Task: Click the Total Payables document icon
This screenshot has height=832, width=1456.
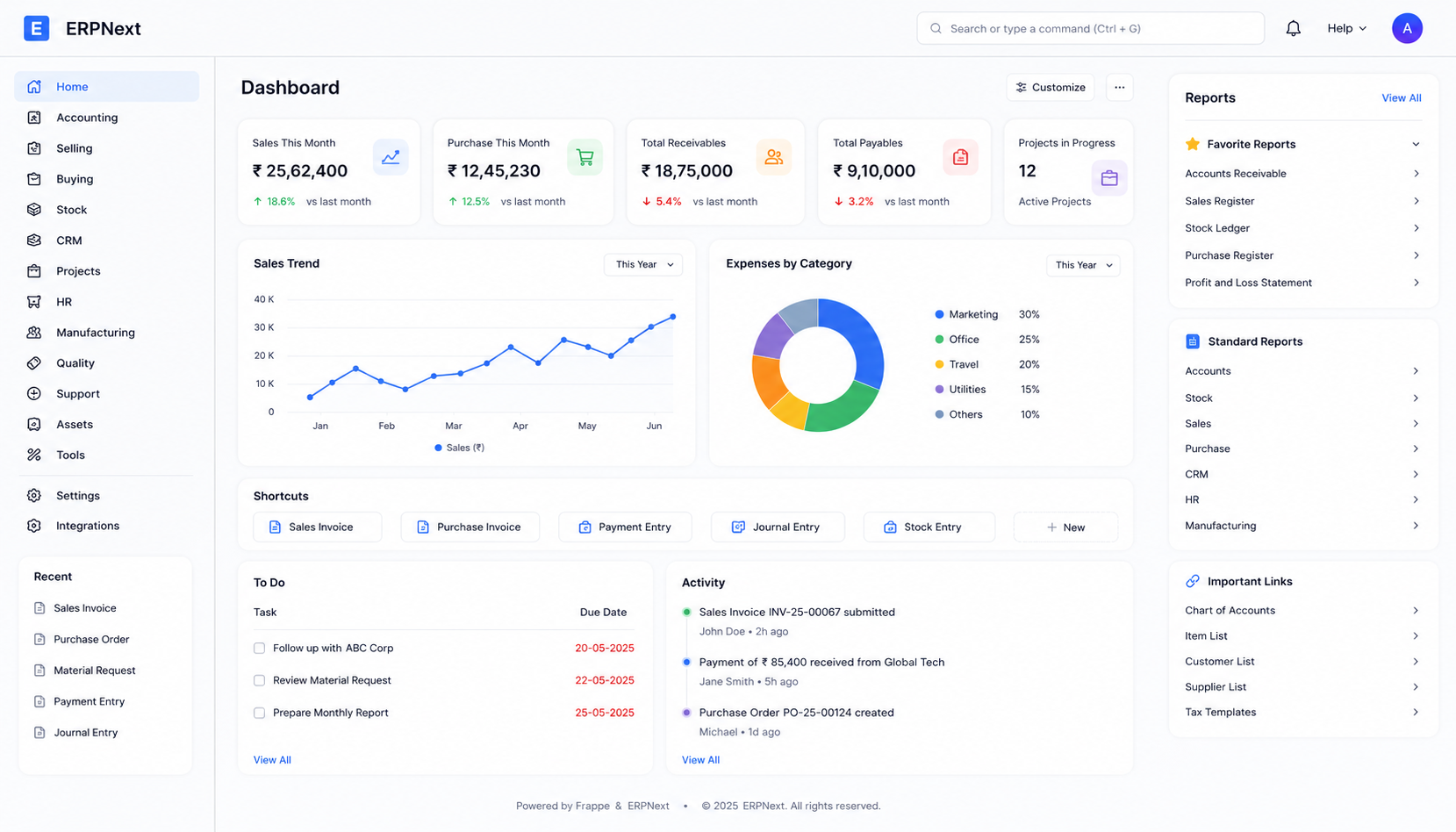Action: click(x=960, y=157)
